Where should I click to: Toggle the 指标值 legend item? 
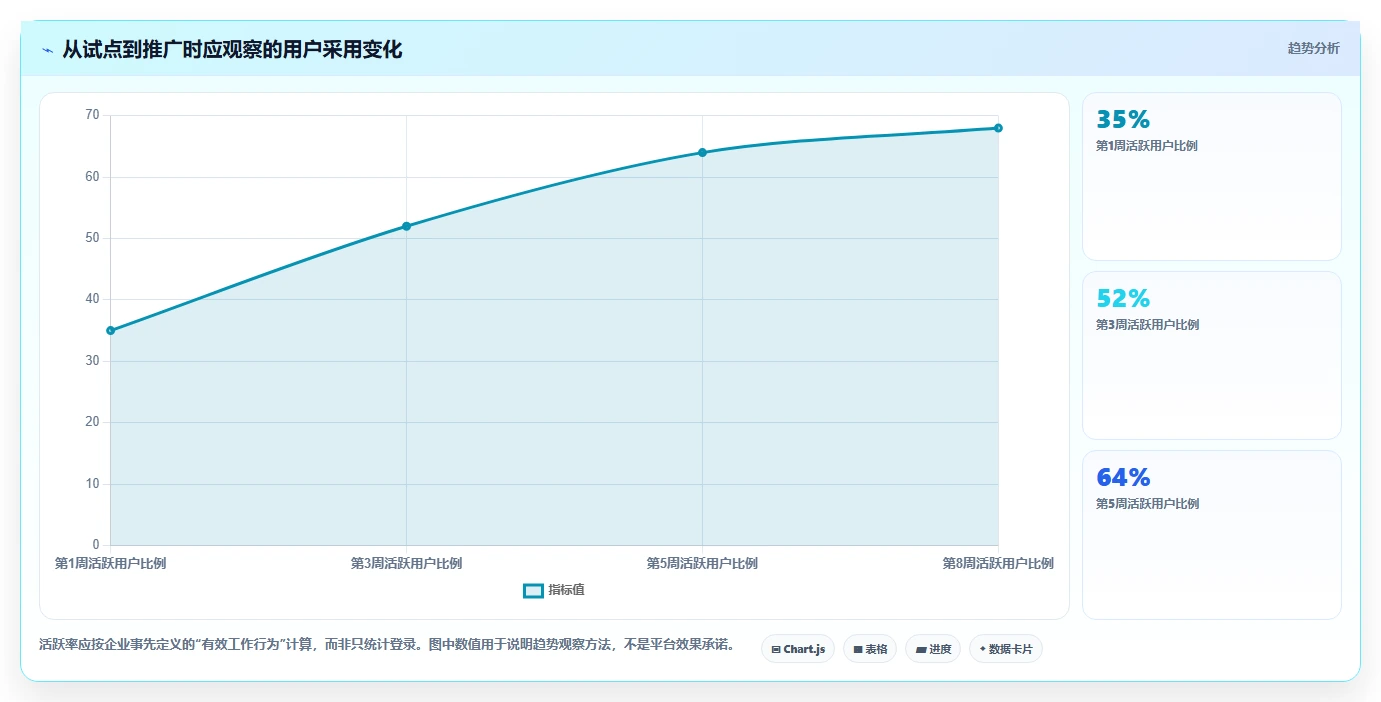coord(554,590)
